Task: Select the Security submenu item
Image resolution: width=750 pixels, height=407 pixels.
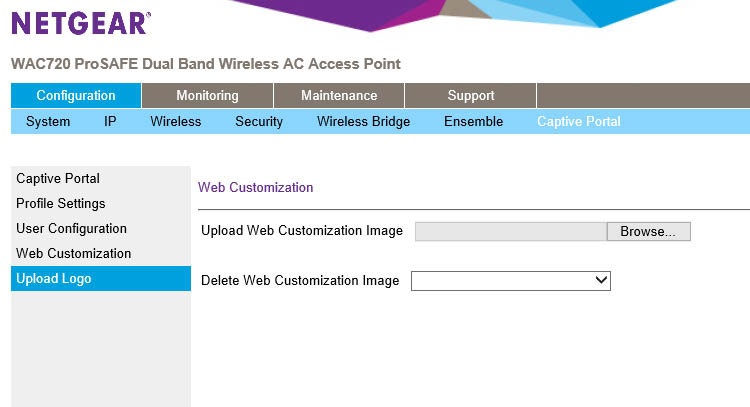Action: [x=259, y=121]
